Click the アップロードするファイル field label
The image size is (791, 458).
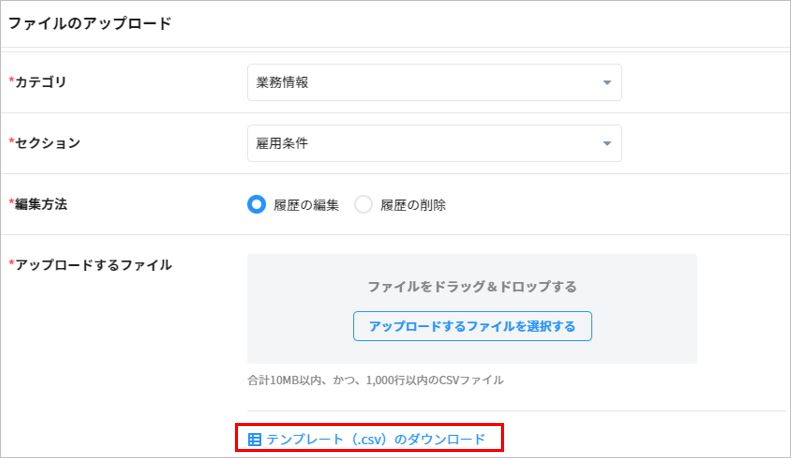tap(94, 265)
